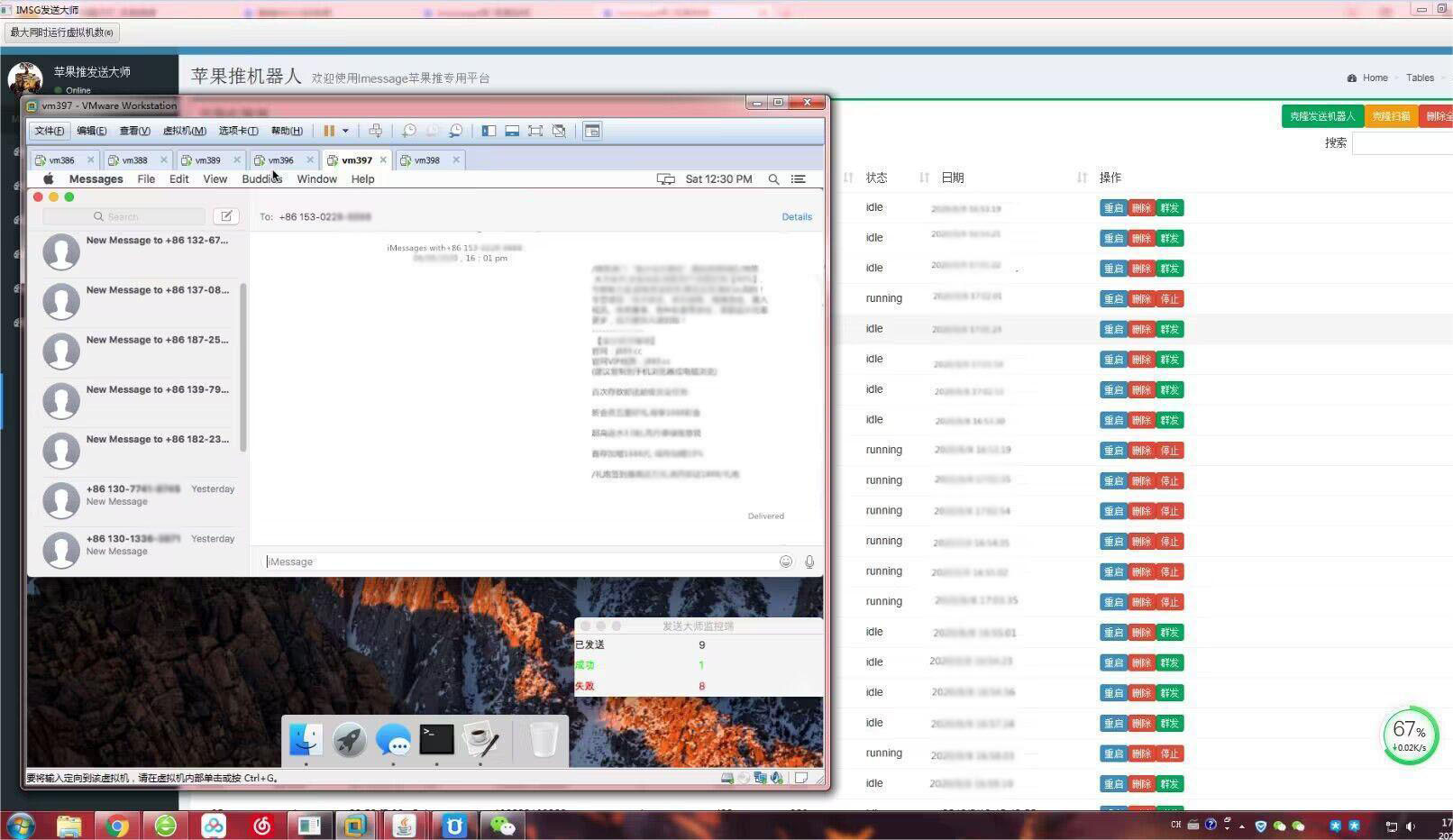Viewport: 1453px width, 840px height.
Task: Open the VMware 选项卡(T) menu
Action: (x=238, y=131)
